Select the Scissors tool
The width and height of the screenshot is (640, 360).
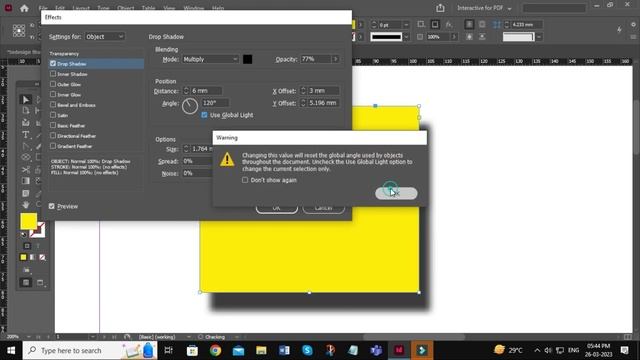[x=25, y=169]
